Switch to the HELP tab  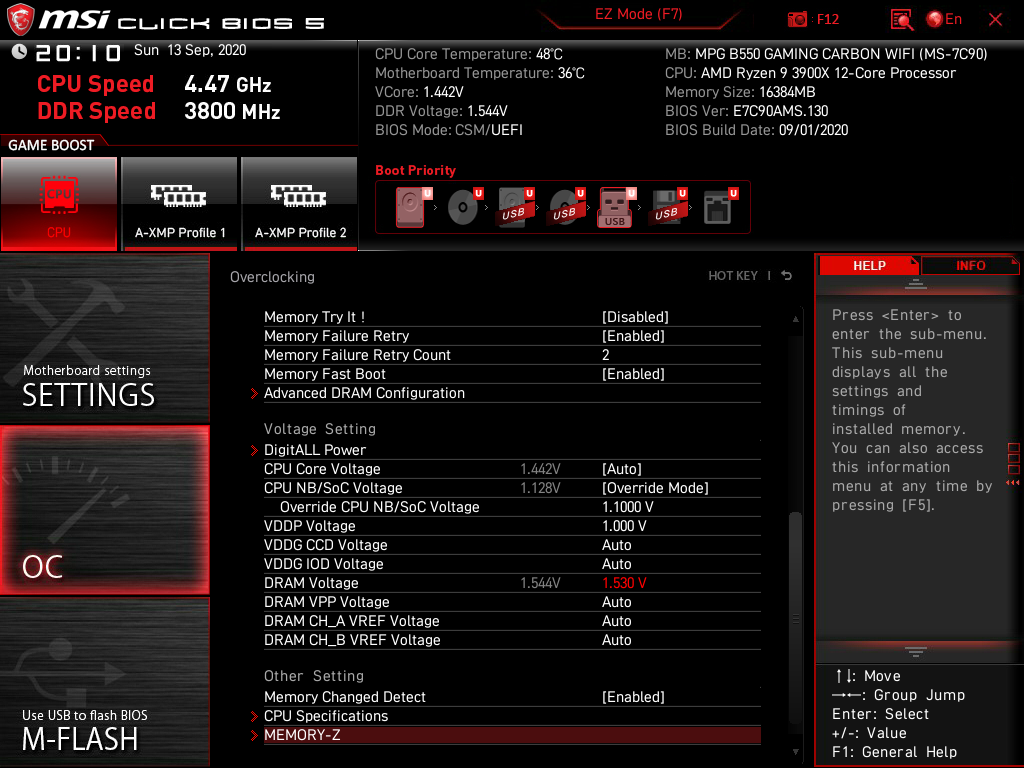[869, 266]
